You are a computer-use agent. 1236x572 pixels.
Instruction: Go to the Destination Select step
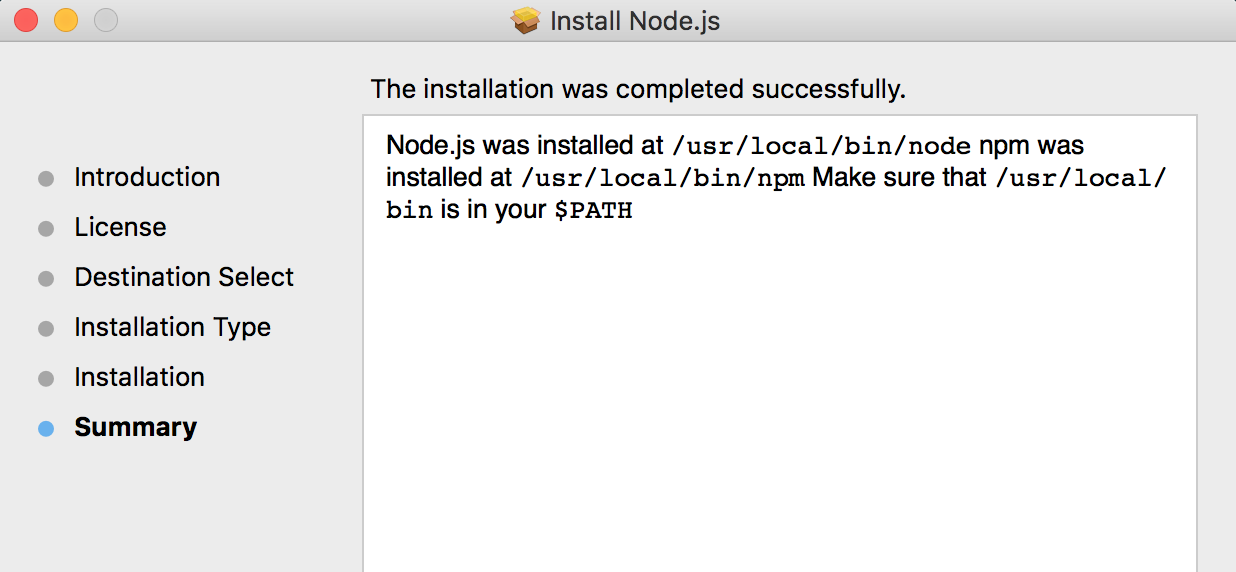click(184, 277)
